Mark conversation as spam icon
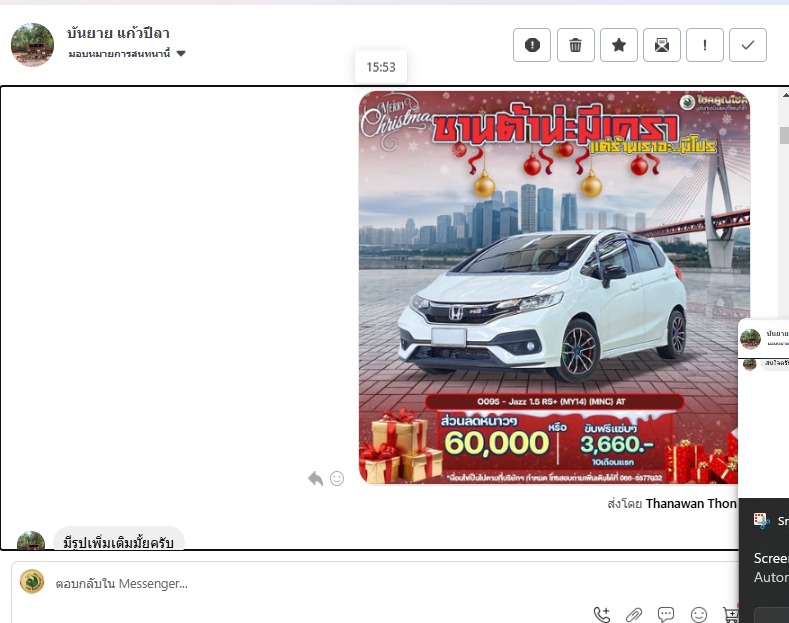 coord(532,45)
